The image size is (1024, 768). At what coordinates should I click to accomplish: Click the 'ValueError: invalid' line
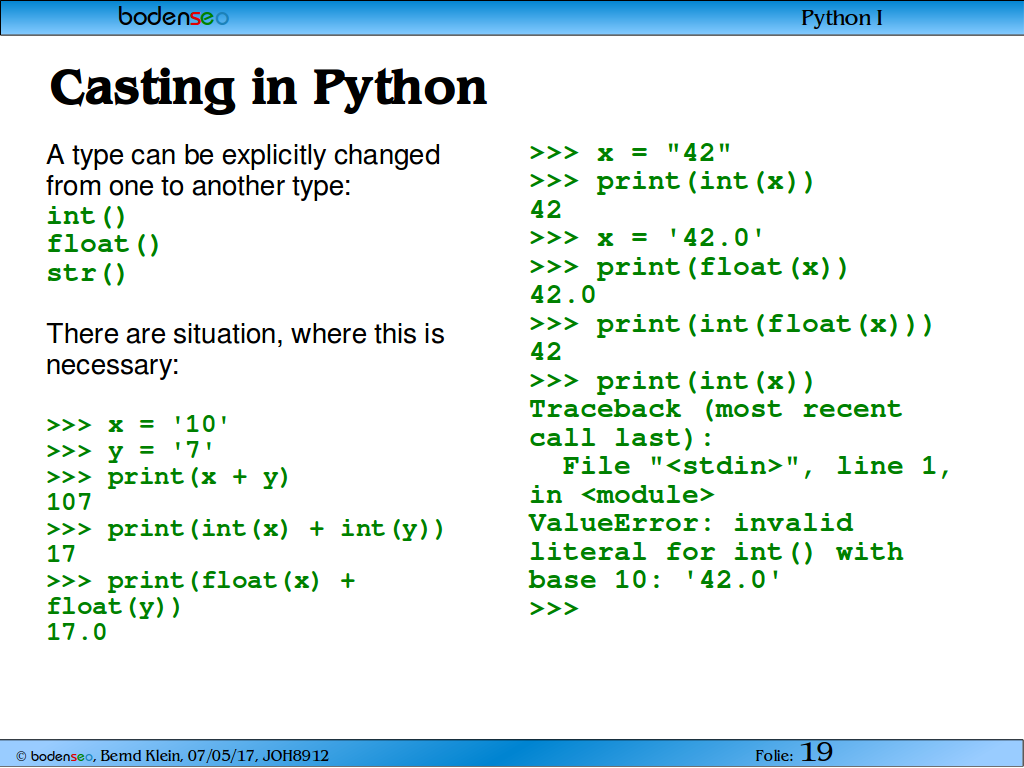[x=691, y=523]
